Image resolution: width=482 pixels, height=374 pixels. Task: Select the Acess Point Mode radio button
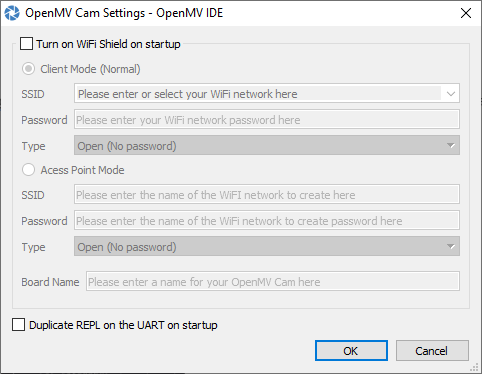pyautogui.click(x=28, y=170)
